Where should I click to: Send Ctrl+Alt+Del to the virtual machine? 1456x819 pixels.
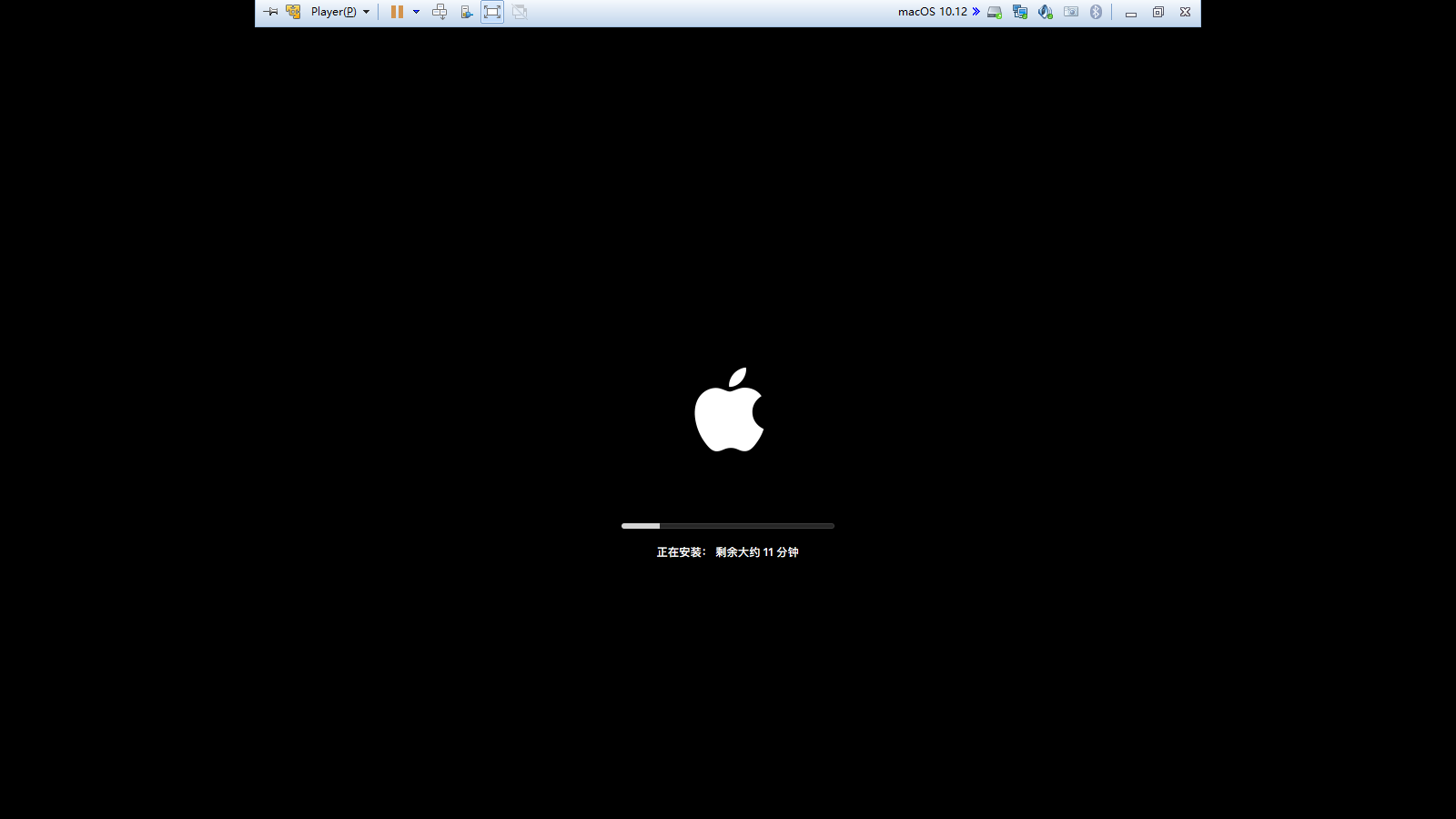[440, 12]
